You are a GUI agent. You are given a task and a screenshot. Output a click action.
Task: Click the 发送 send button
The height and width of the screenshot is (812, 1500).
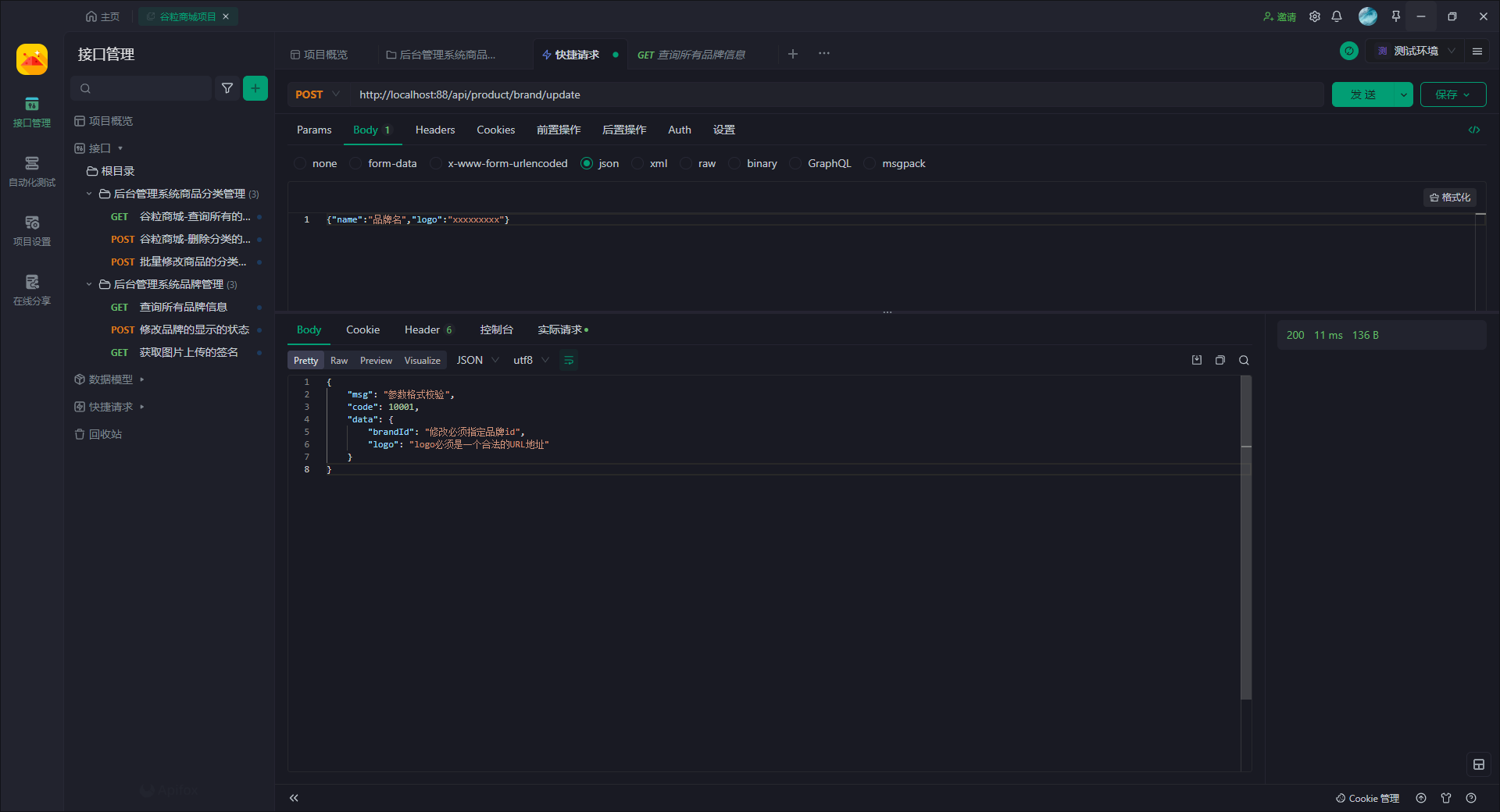1363,94
